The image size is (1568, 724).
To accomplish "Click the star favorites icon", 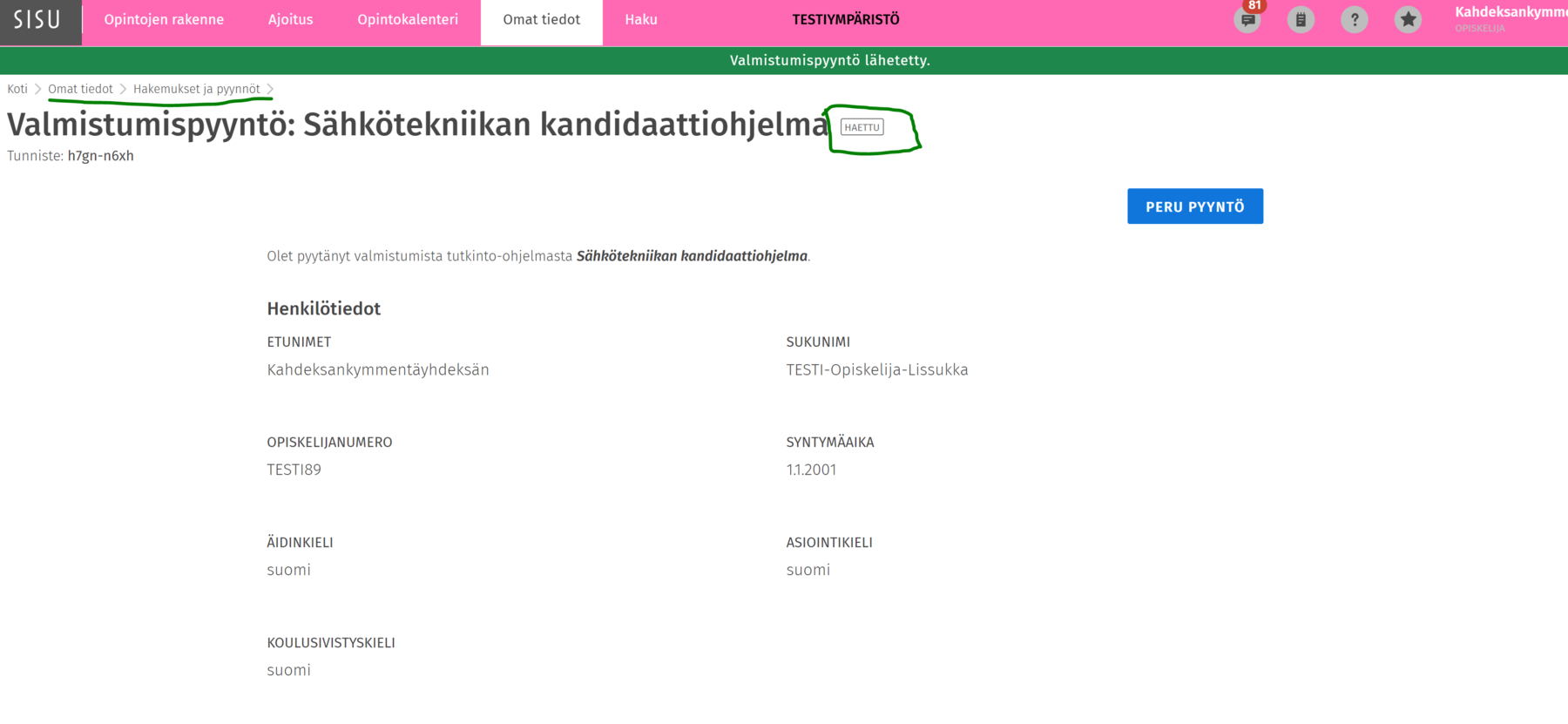I will click(x=1408, y=20).
